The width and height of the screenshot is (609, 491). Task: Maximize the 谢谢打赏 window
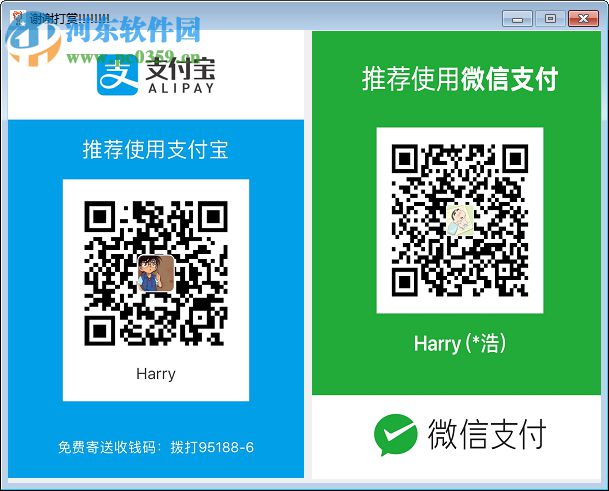click(550, 19)
